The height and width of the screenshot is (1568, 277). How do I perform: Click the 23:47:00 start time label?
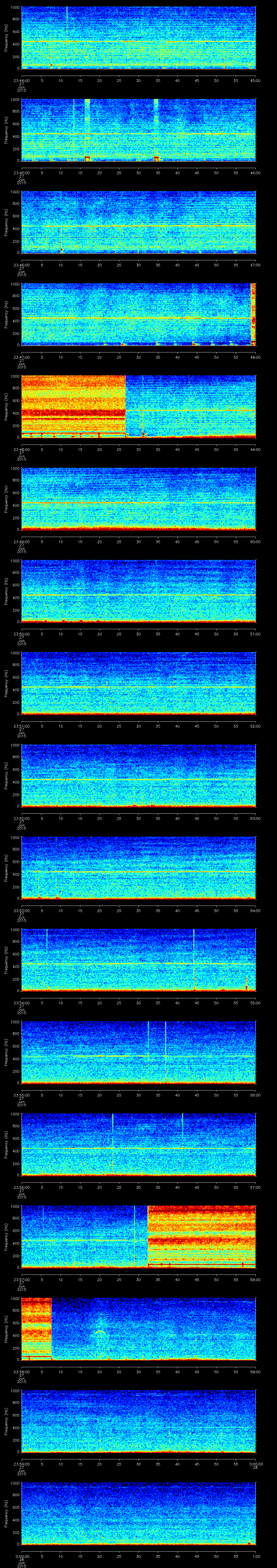tap(21, 357)
